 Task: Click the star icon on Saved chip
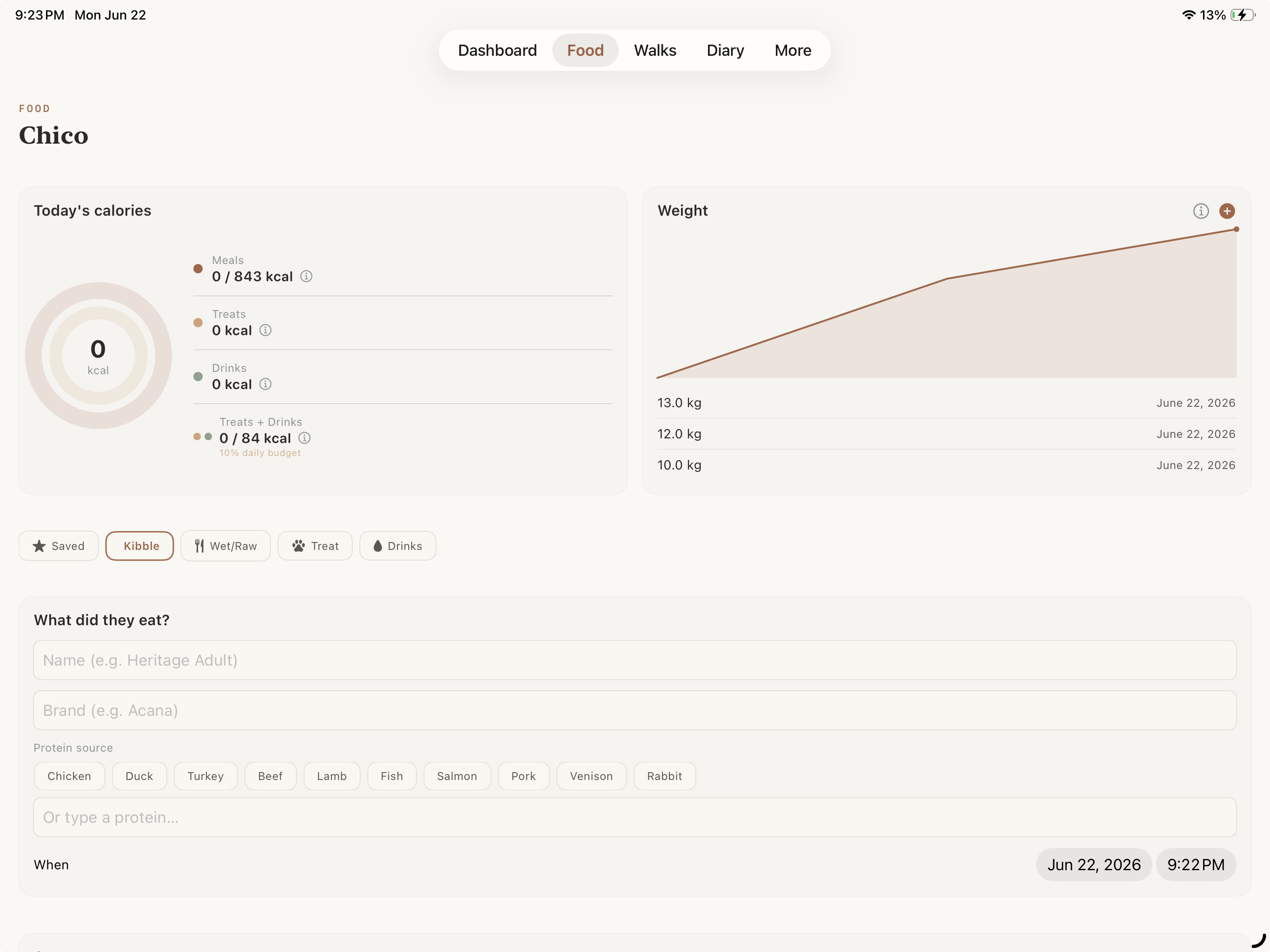click(39, 545)
